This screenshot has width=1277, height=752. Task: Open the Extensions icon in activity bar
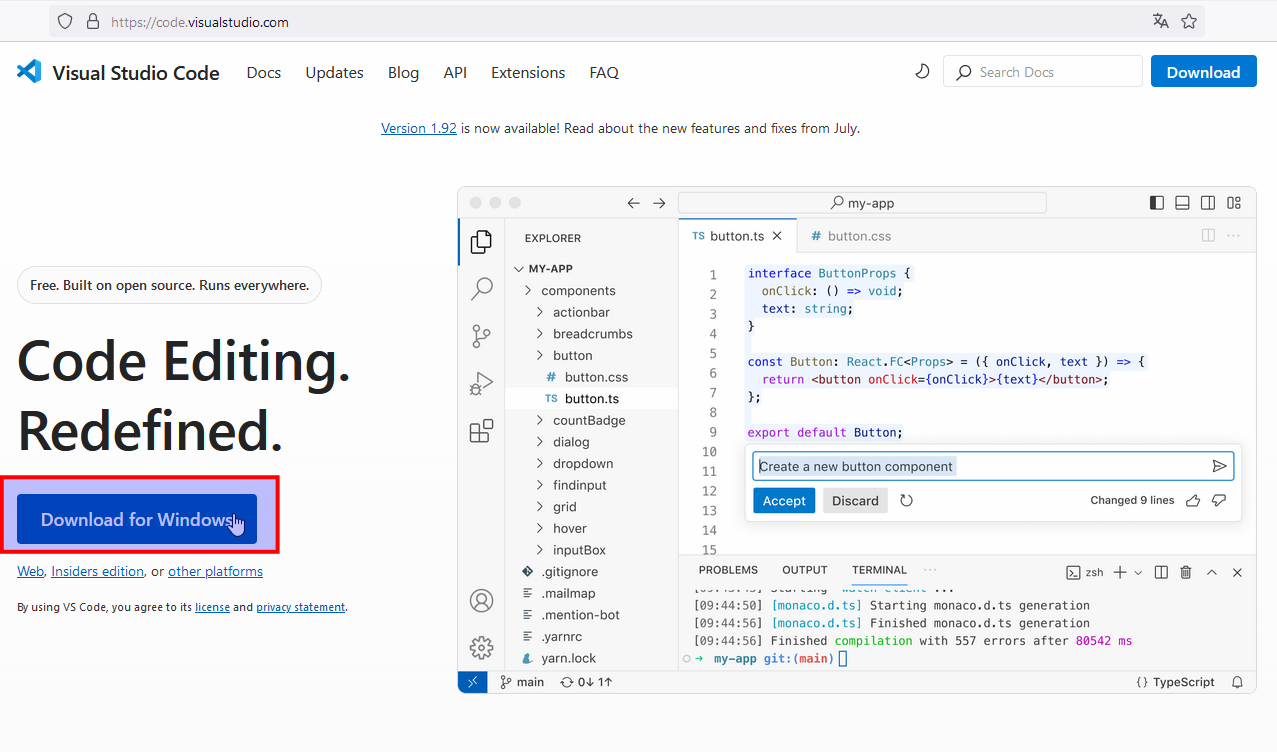click(481, 431)
